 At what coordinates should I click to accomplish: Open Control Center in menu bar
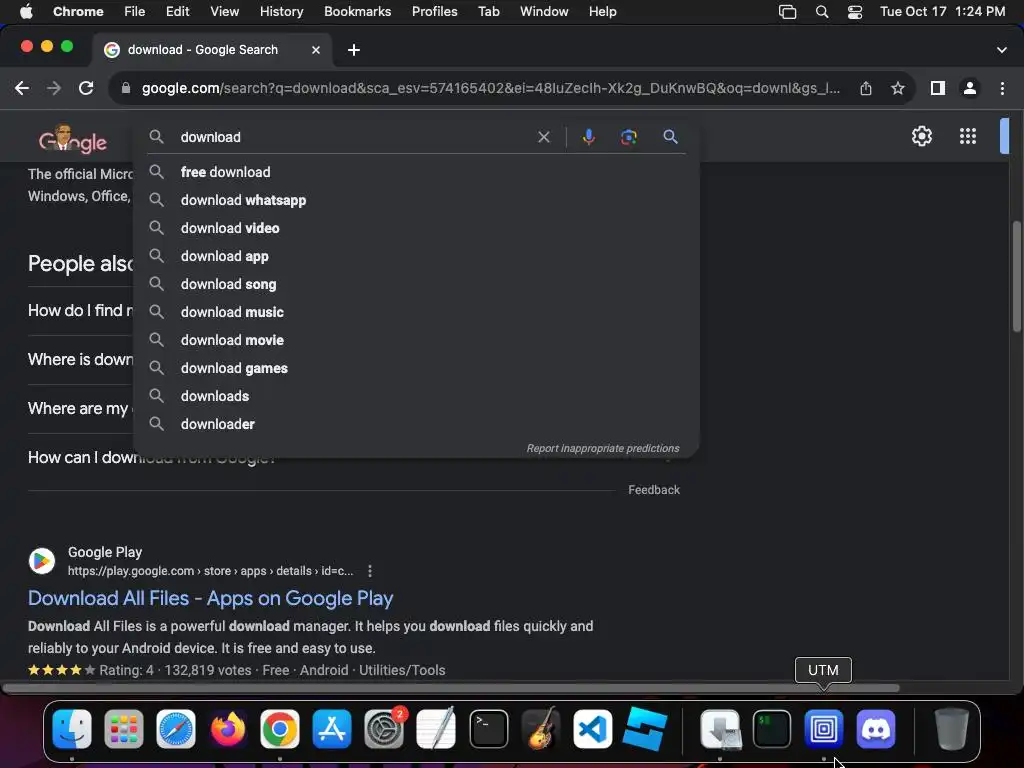(x=855, y=12)
